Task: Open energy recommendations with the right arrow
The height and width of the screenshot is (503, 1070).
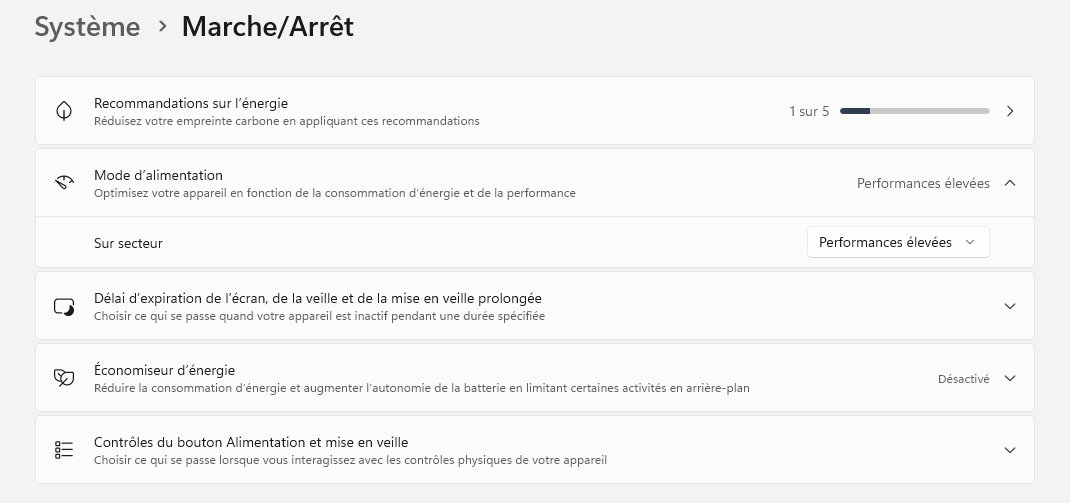Action: 1010,111
